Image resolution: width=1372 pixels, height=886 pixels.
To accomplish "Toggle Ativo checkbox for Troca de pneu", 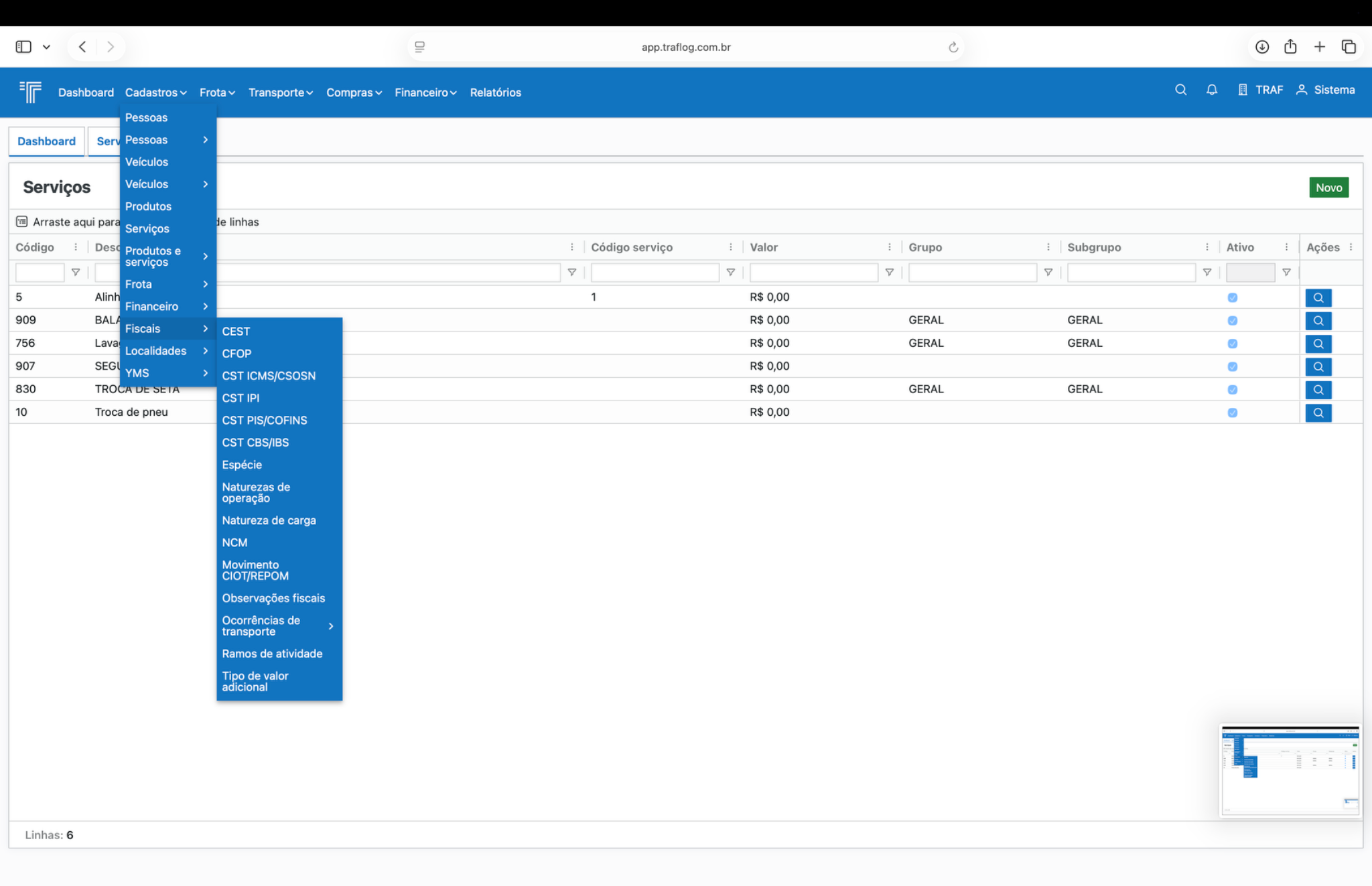I will (x=1232, y=413).
